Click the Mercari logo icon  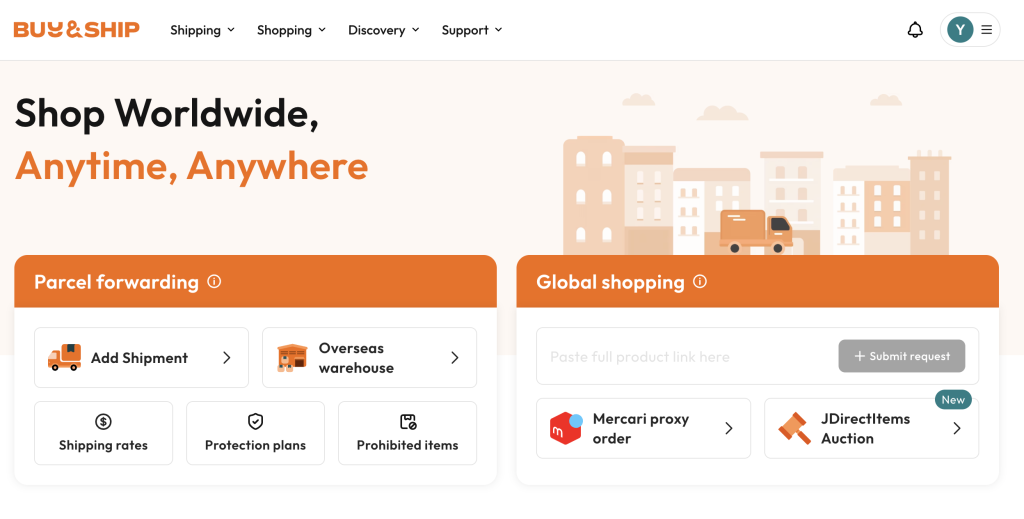click(566, 429)
